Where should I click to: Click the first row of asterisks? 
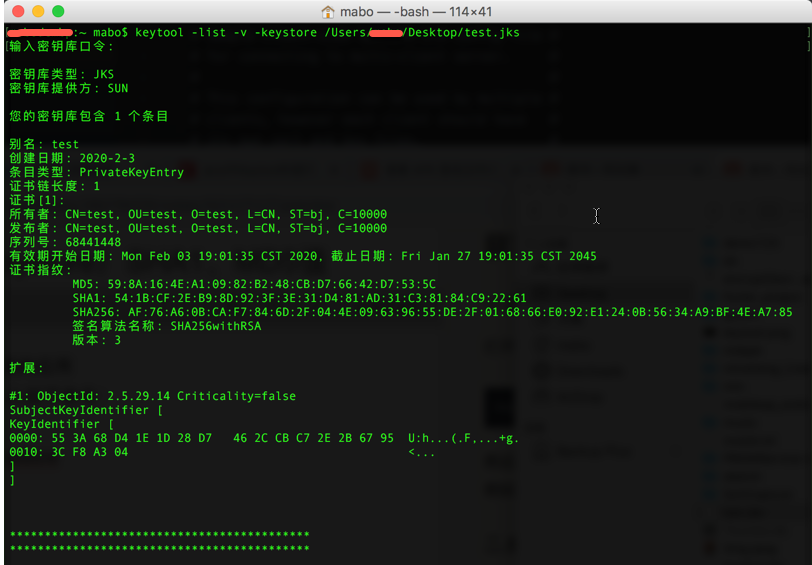click(x=160, y=534)
